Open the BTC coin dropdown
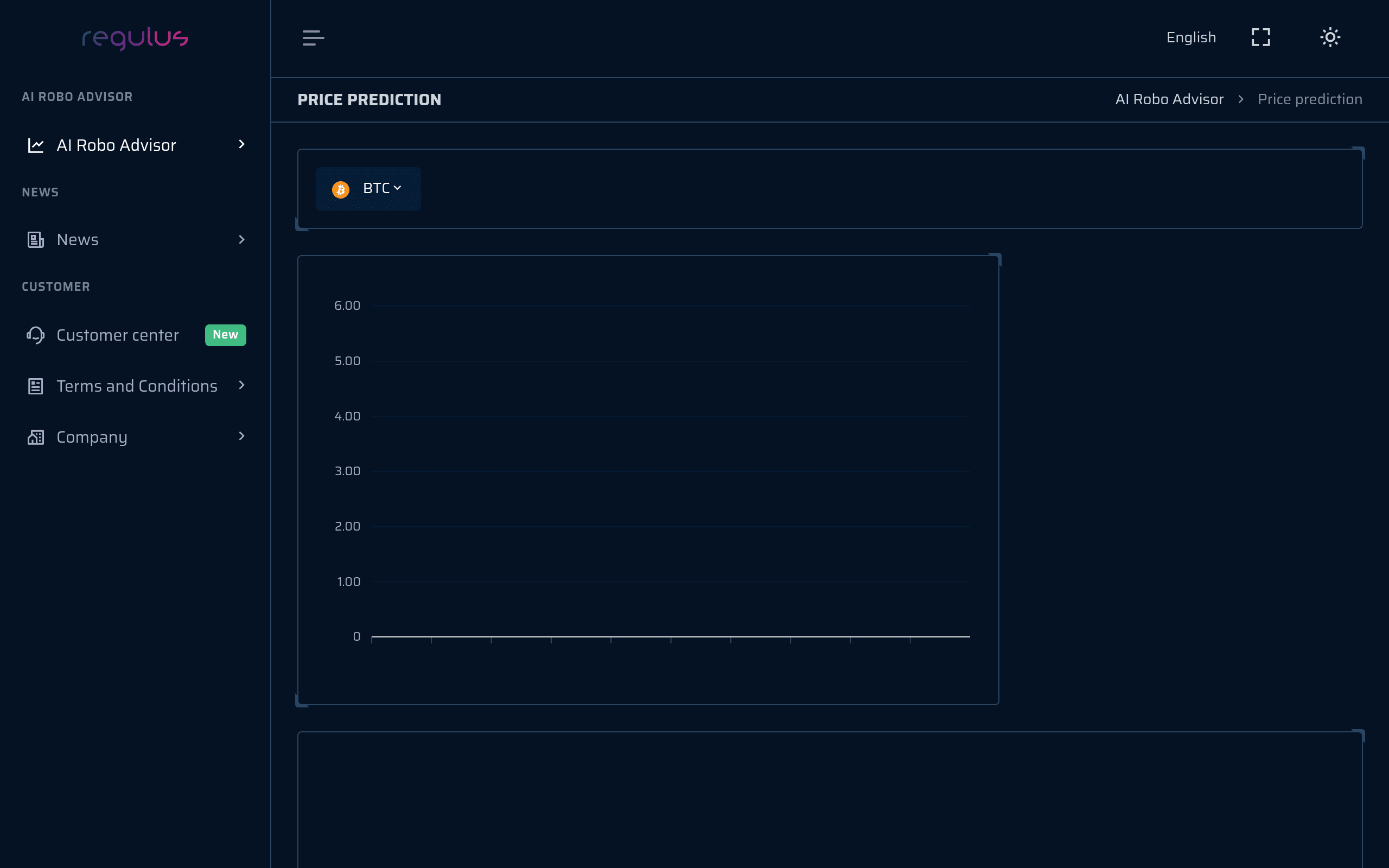The image size is (1389, 868). tap(368, 189)
